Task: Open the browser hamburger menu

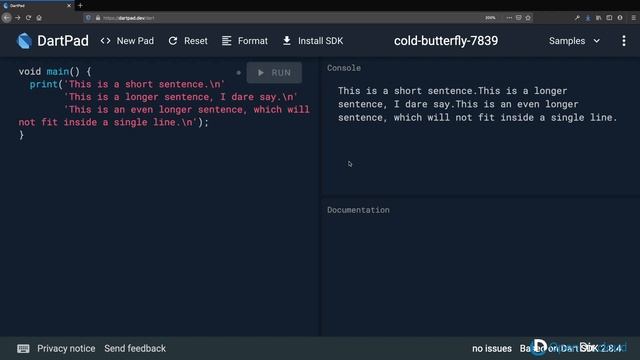Action: pyautogui.click(x=633, y=18)
